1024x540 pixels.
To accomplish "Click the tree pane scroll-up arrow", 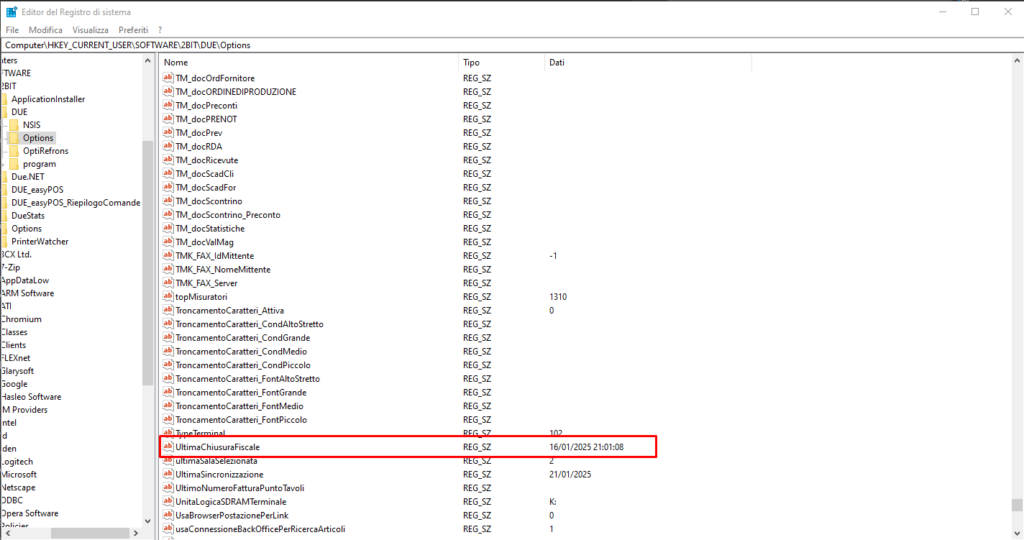I will (x=148, y=61).
